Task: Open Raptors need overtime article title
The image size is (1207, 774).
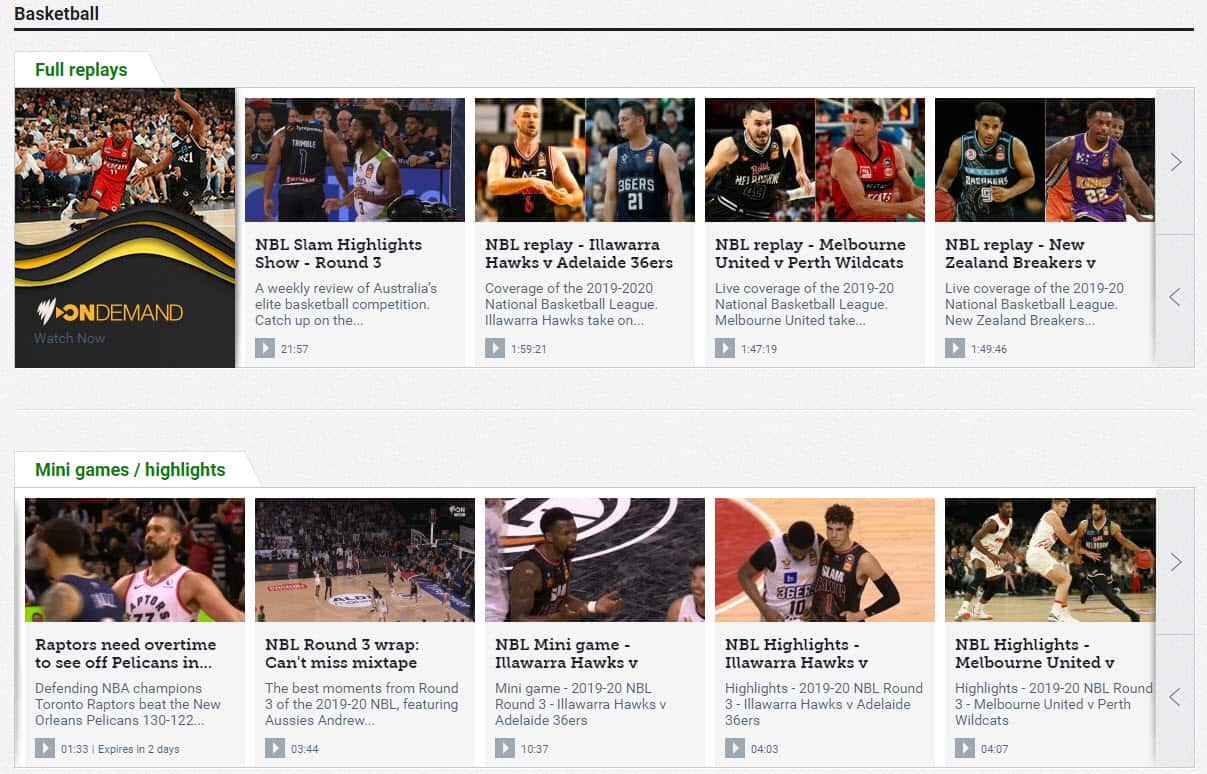Action: pos(125,653)
